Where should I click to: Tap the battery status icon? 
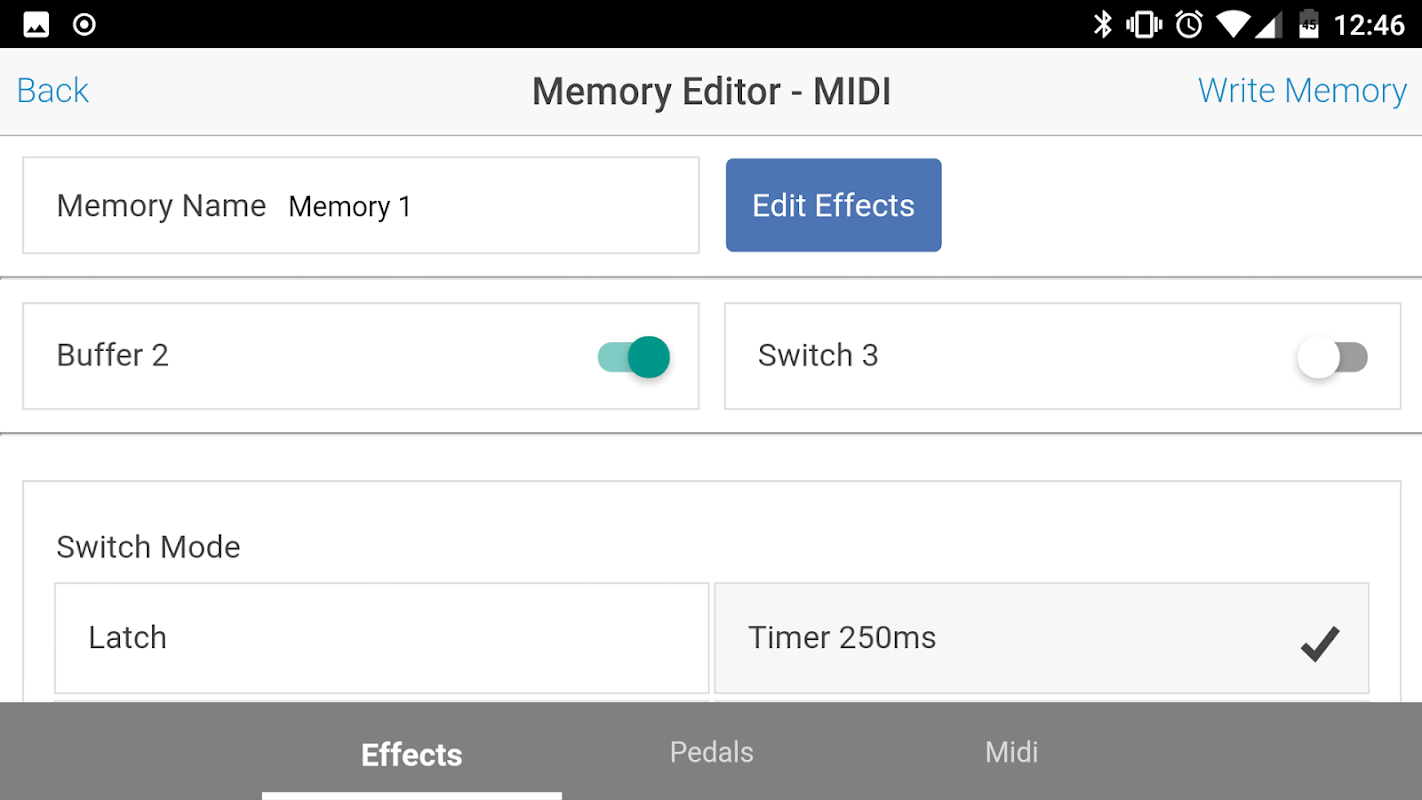pos(1308,24)
